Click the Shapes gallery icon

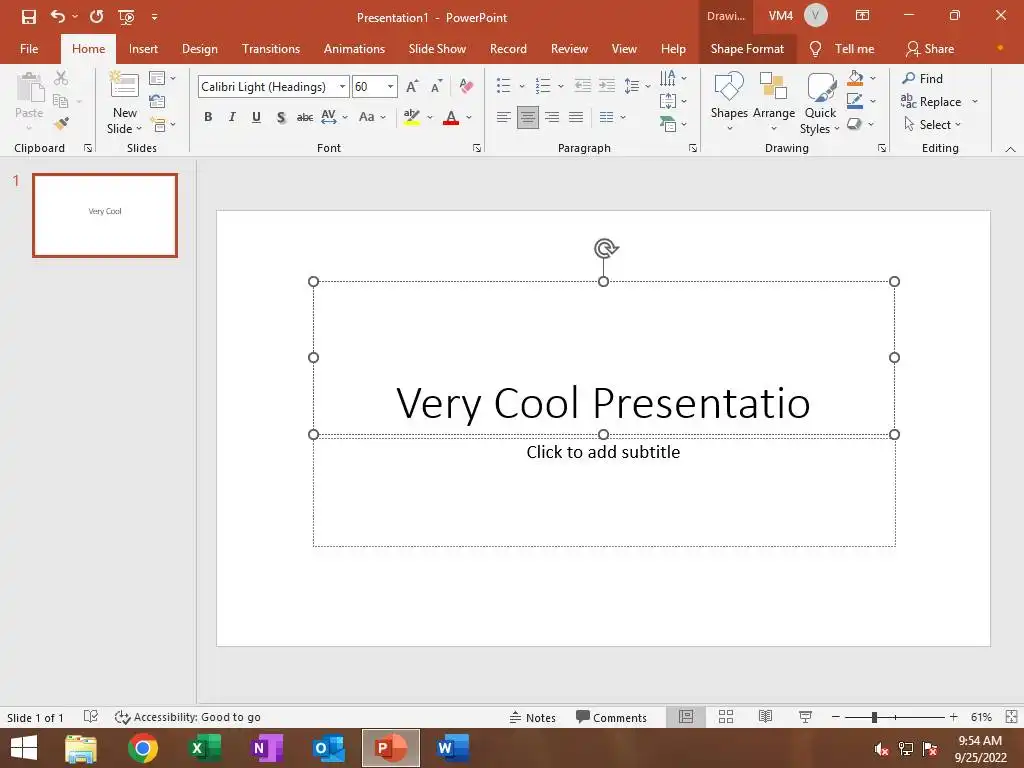[x=729, y=88]
